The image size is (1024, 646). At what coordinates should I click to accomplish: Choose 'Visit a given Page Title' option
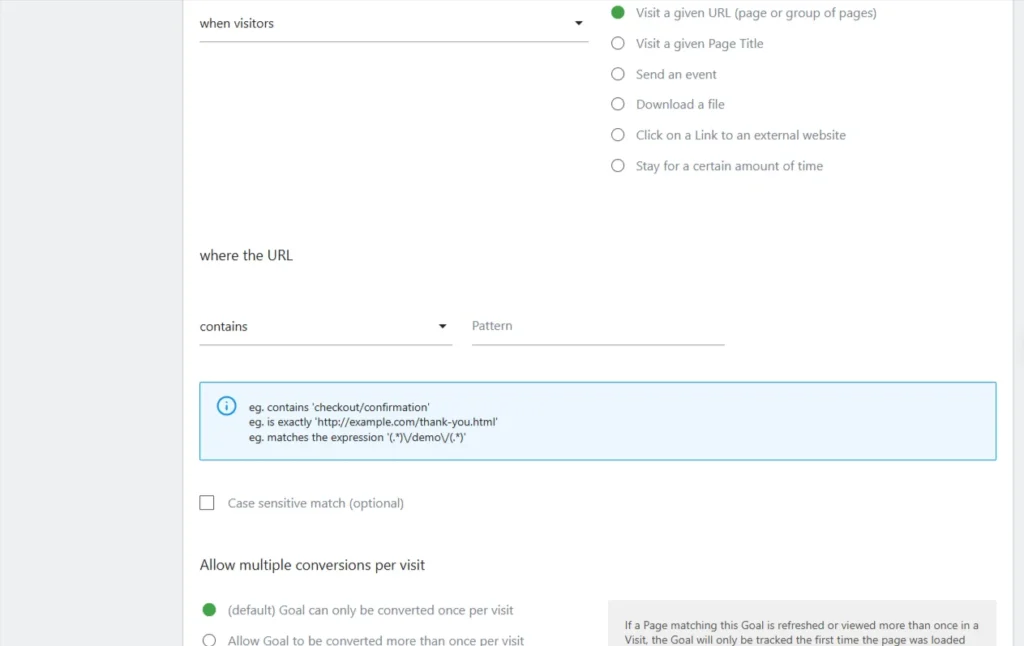click(618, 44)
